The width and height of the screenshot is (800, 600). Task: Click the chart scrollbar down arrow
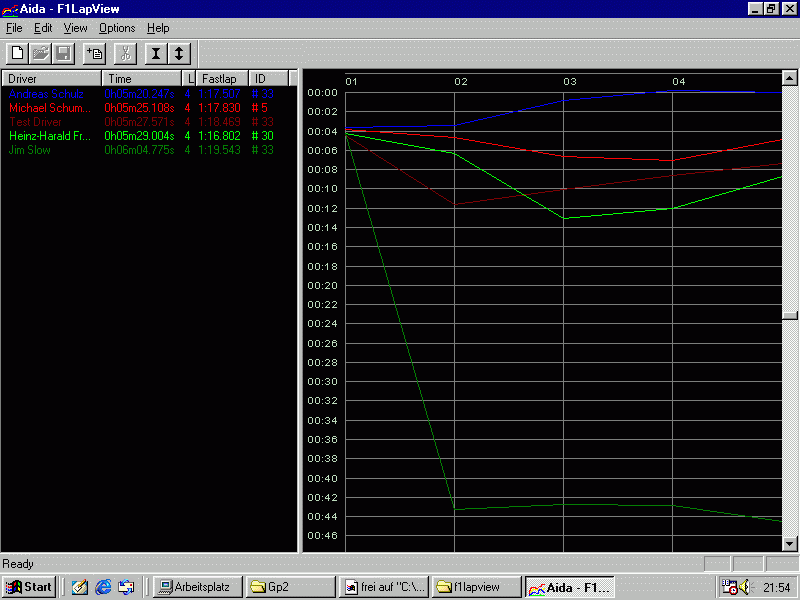[x=790, y=543]
